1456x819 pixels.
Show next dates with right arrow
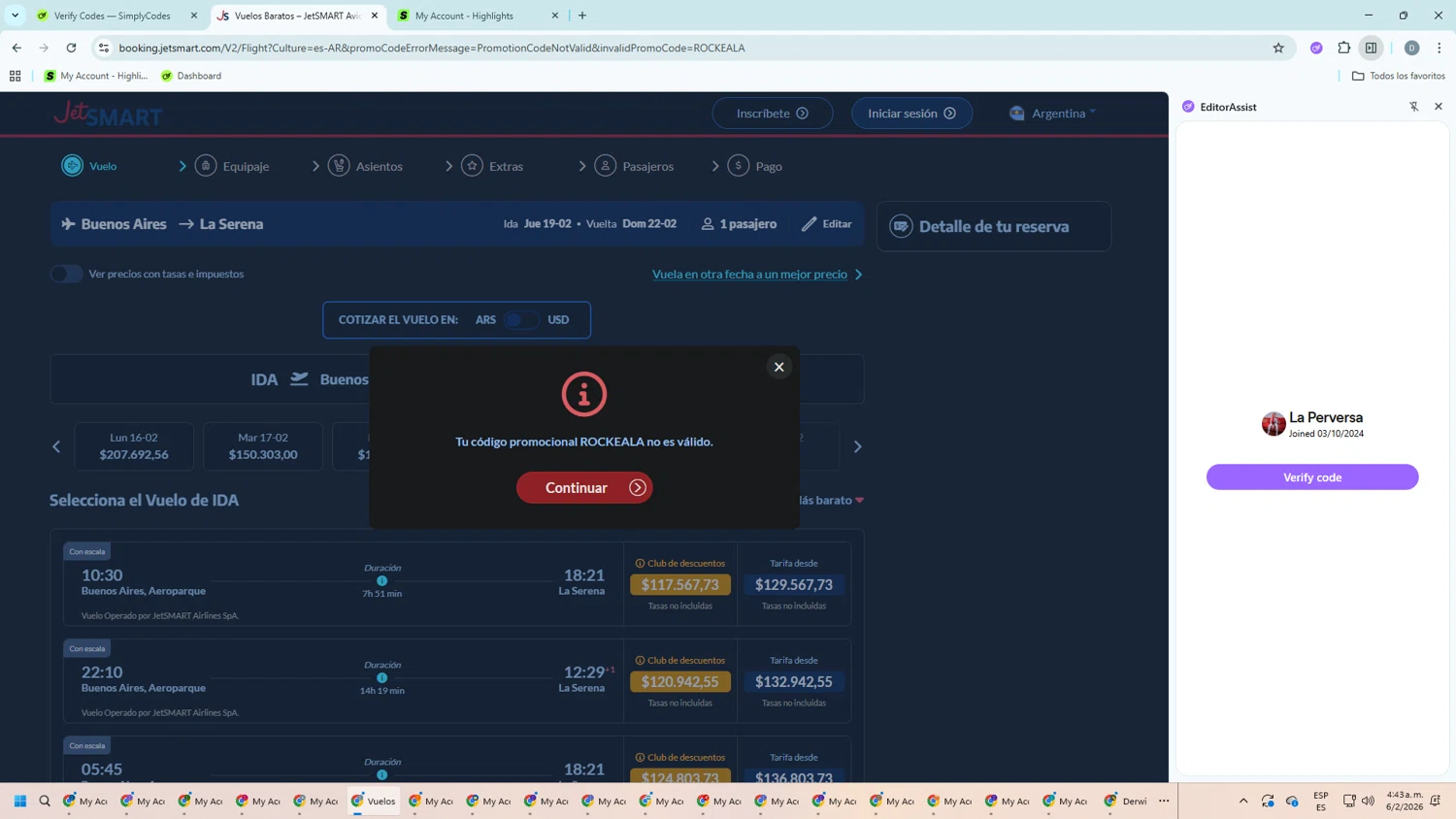(857, 446)
